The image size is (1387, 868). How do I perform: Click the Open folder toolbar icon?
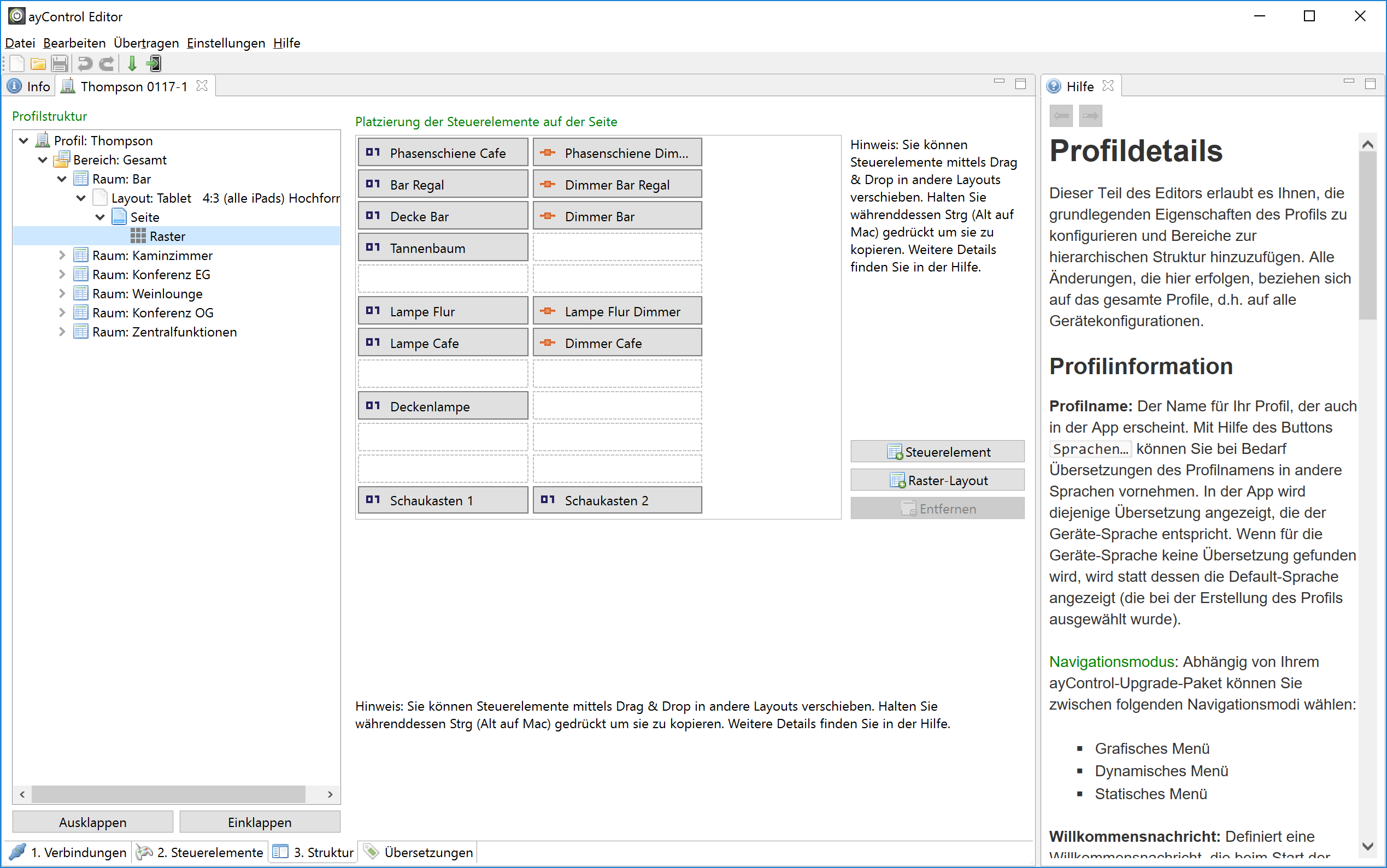(38, 63)
